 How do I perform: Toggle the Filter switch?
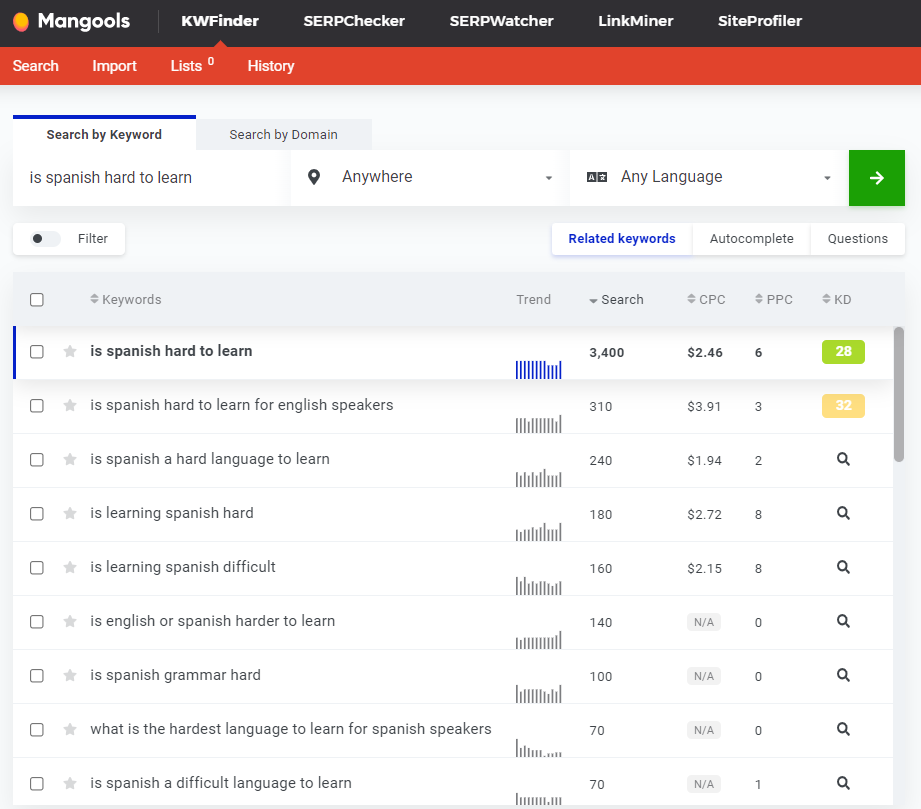click(45, 239)
